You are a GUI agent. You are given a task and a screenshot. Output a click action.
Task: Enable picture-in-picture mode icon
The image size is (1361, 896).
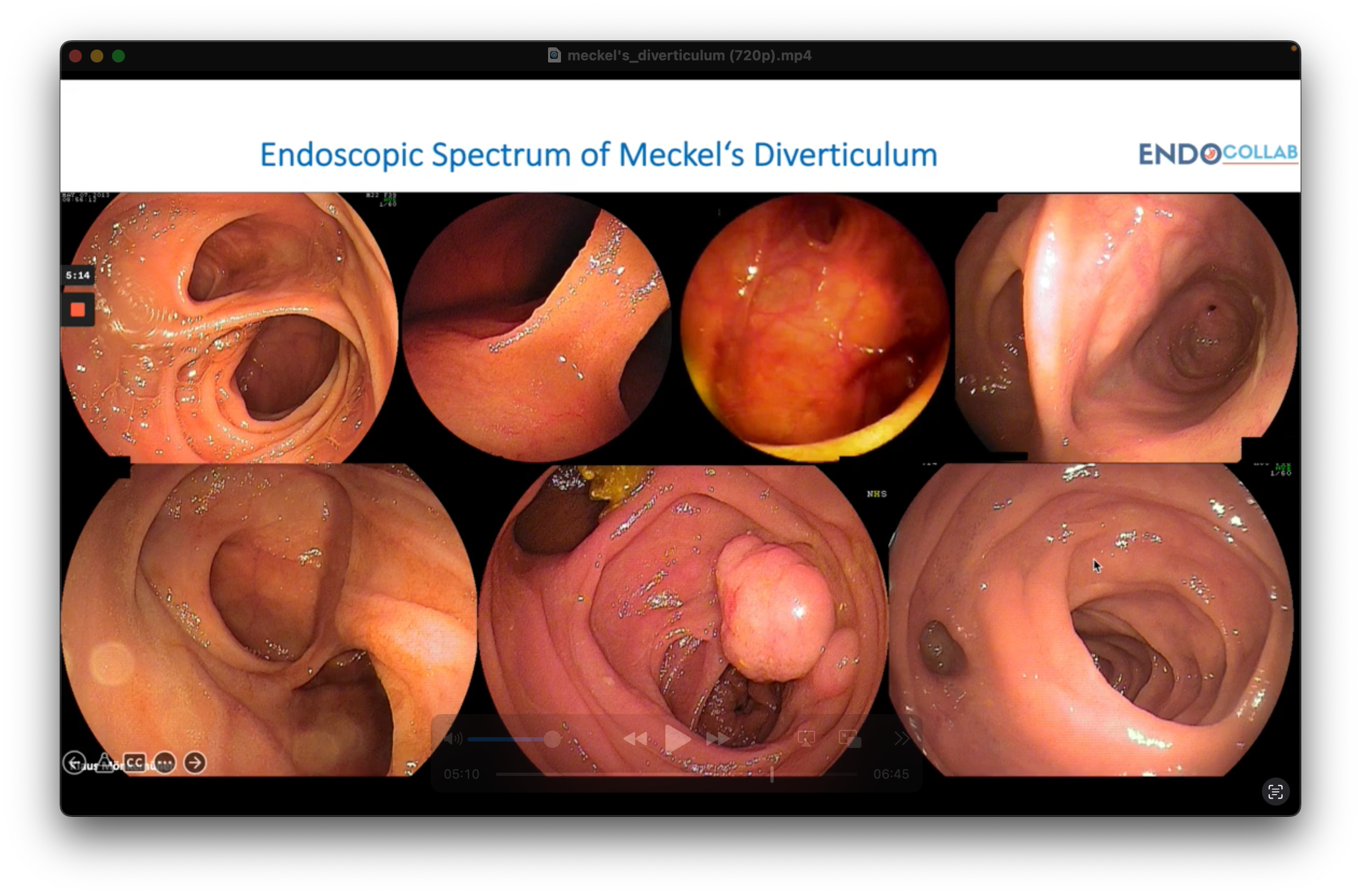[850, 738]
